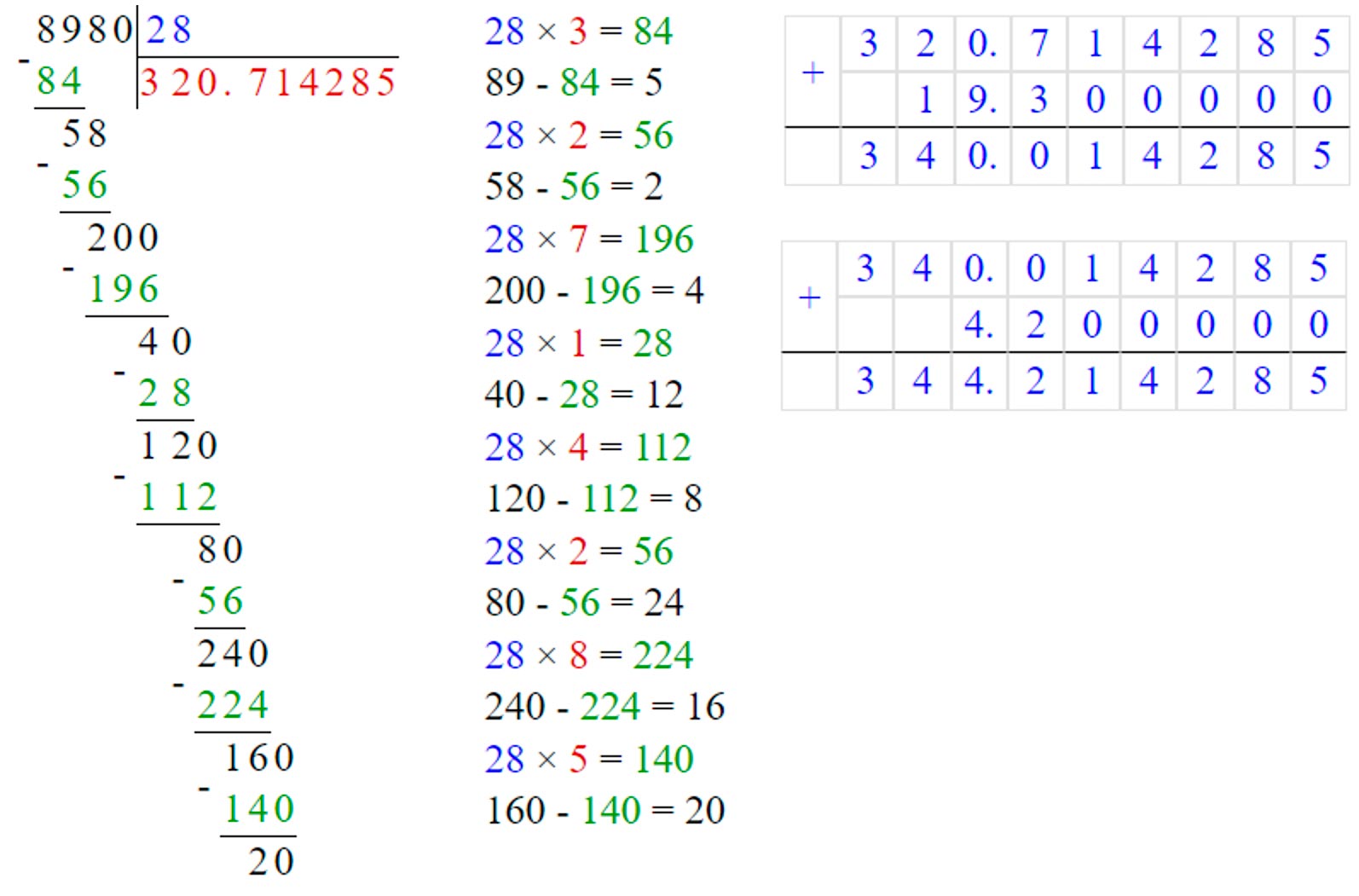Select equation 200 - 196 = 4

(594, 291)
